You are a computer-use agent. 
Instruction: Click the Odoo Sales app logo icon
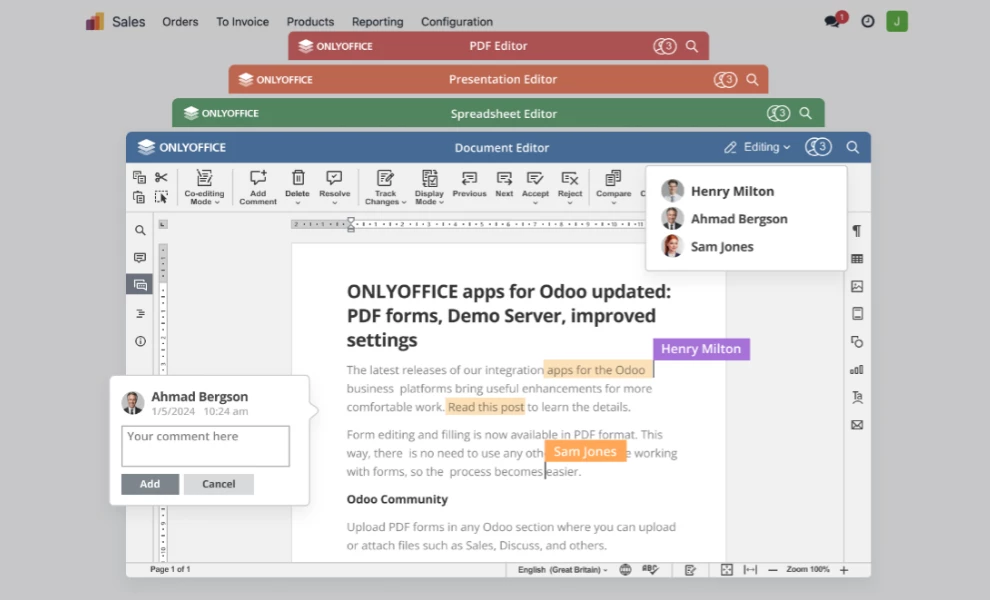(x=95, y=21)
